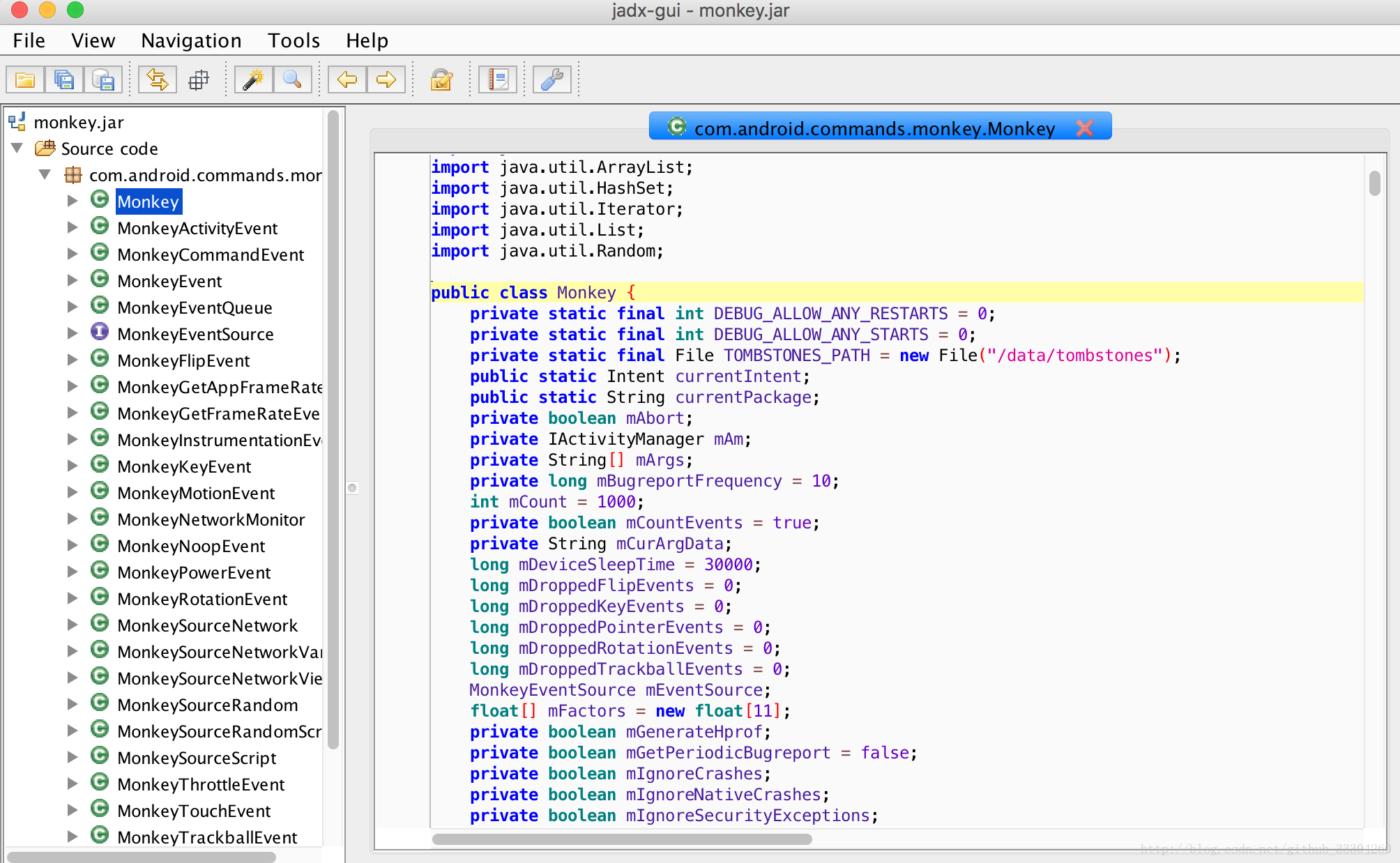Image resolution: width=1400 pixels, height=863 pixels.
Task: Click the package icon for com.android.commands
Action: click(x=73, y=174)
